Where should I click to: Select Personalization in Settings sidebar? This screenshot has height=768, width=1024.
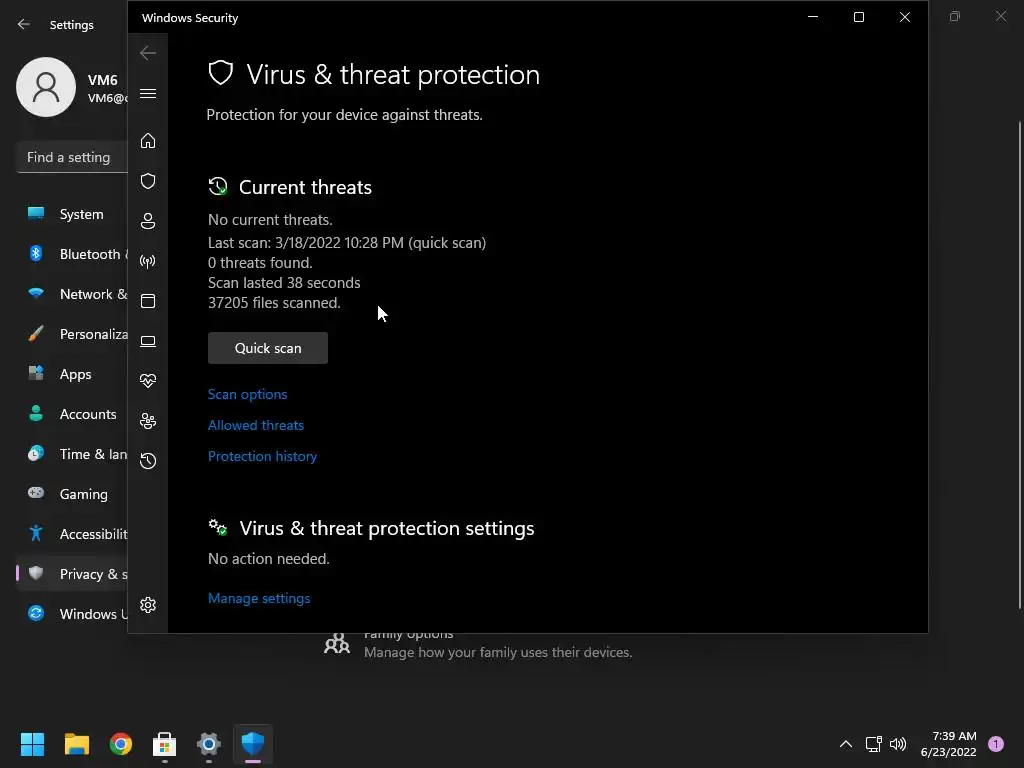72,334
